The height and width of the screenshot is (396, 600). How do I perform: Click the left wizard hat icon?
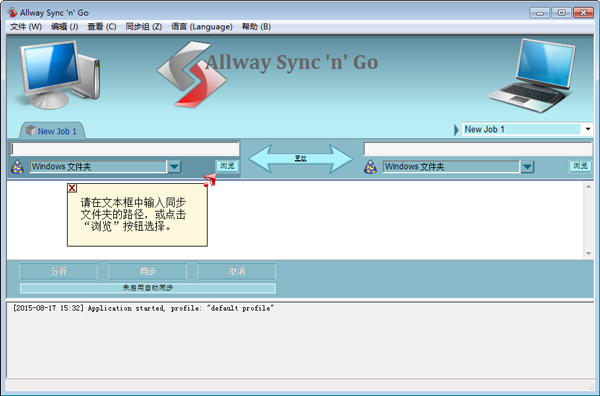coord(18,167)
